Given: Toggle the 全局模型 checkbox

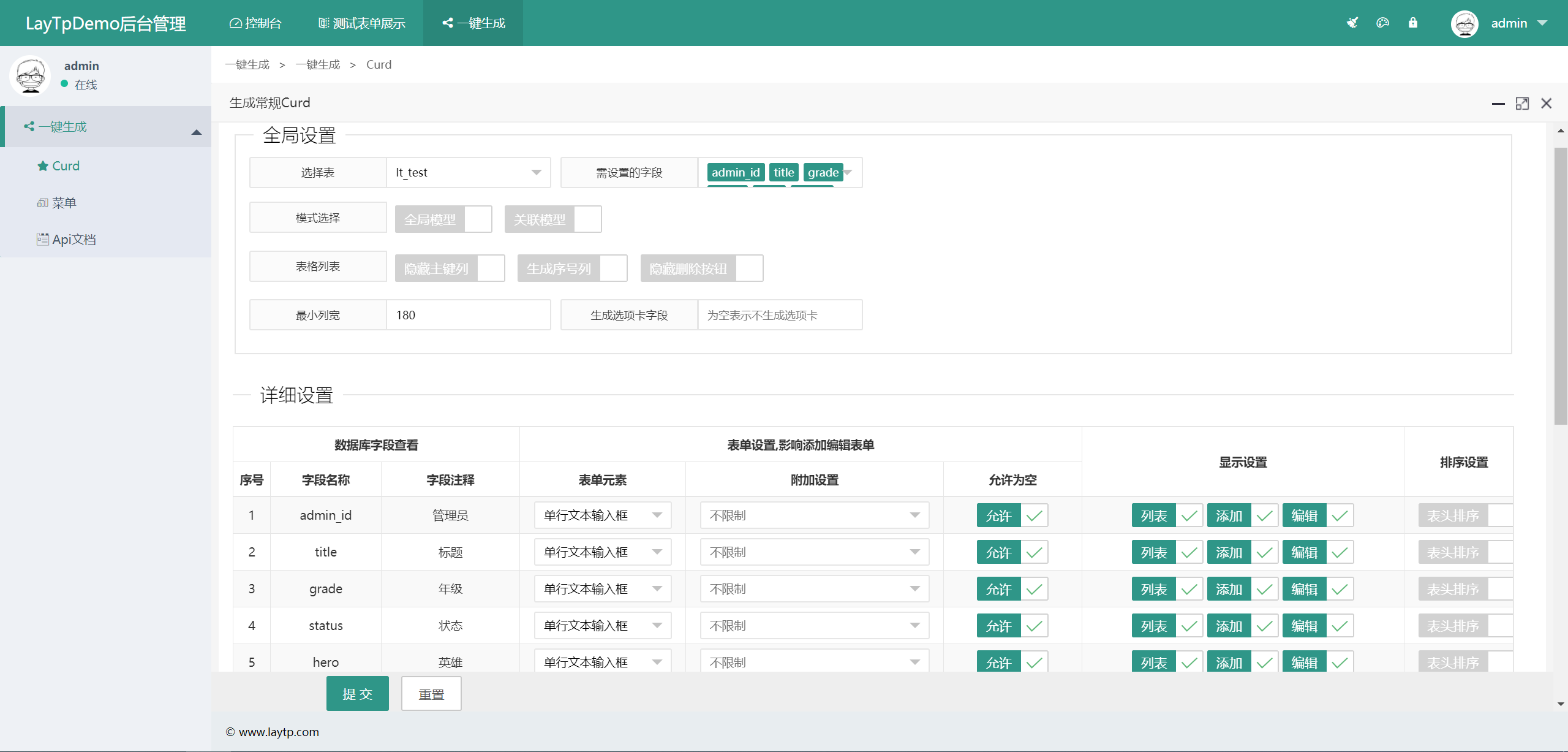Looking at the screenshot, I should pos(443,219).
